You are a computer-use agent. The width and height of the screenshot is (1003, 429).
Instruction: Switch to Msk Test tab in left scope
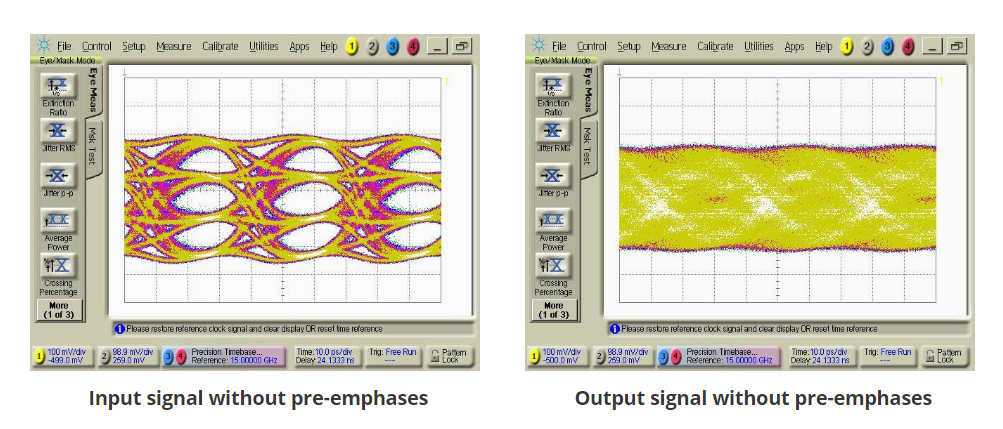pos(92,147)
